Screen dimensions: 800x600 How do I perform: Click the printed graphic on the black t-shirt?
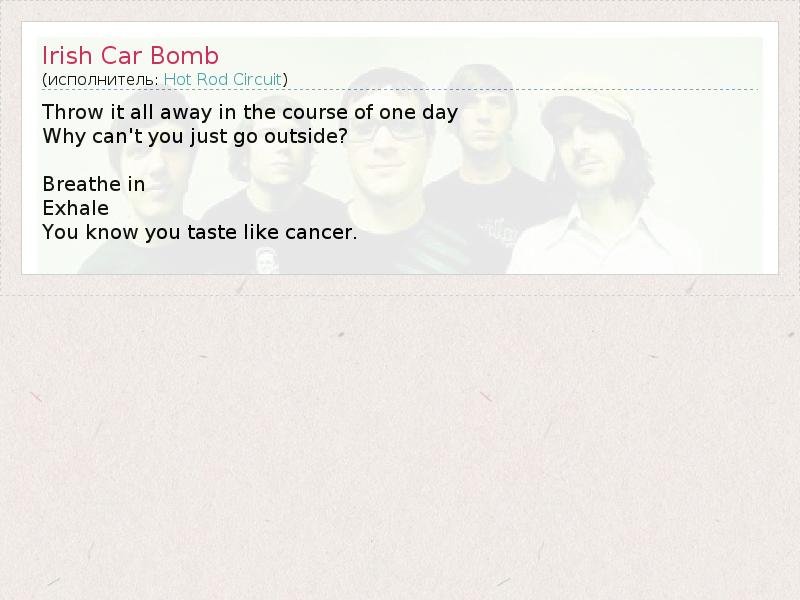click(499, 232)
